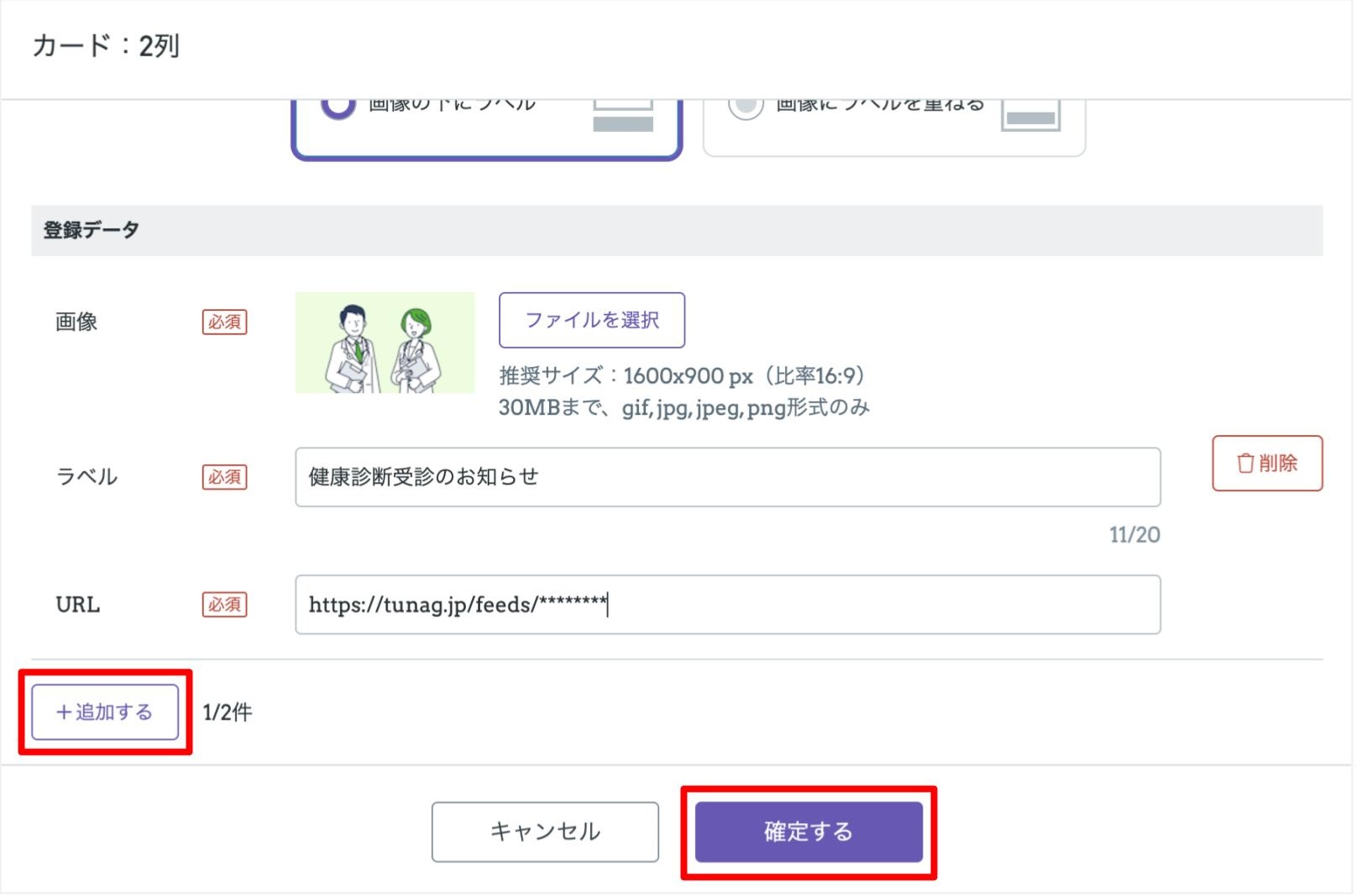
Task: Click the 必須 badge next to 画像
Action: (x=225, y=322)
